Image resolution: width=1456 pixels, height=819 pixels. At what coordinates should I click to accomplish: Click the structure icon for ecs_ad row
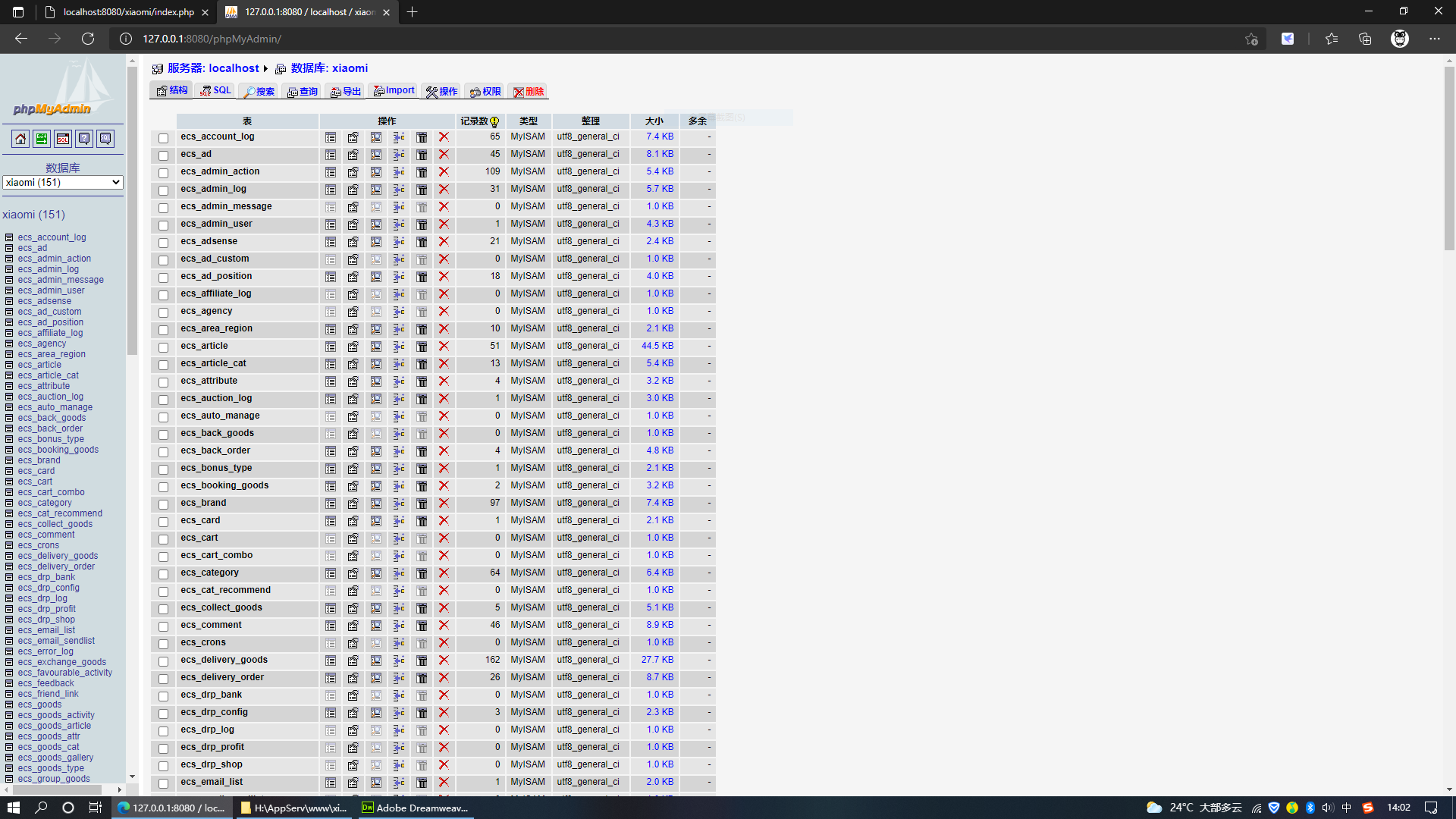click(353, 155)
